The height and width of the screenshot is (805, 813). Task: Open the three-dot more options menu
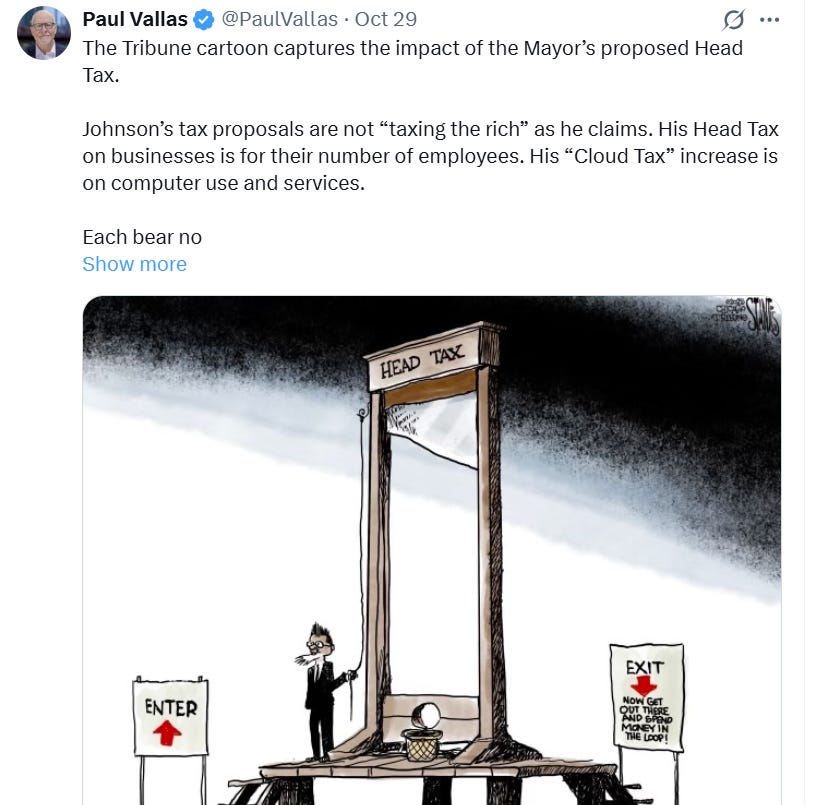(769, 20)
